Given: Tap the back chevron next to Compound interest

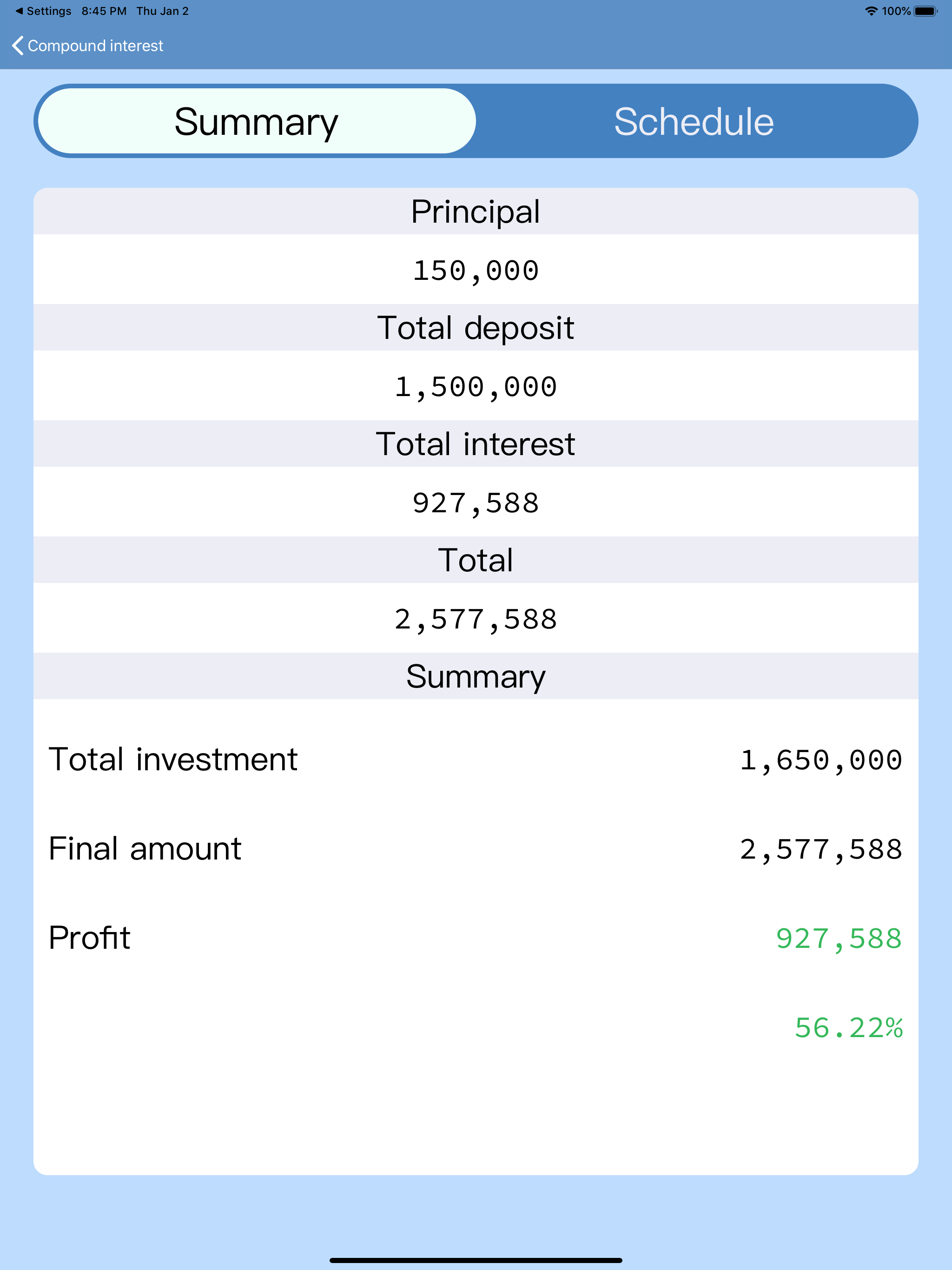Looking at the screenshot, I should click(x=18, y=46).
